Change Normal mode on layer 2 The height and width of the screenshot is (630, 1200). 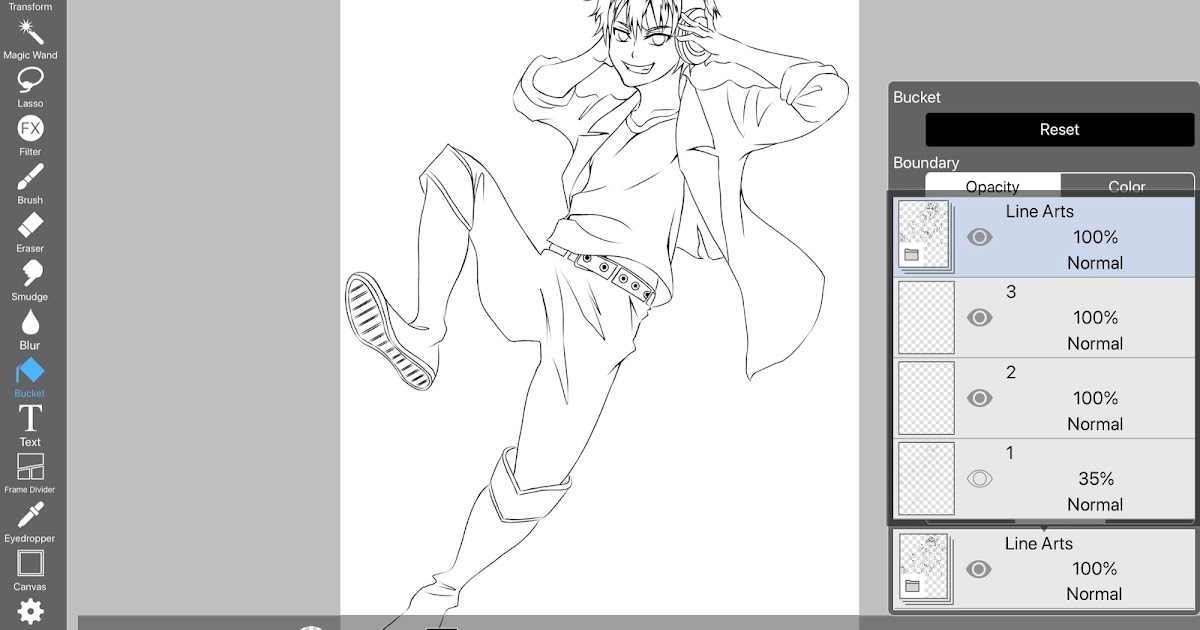pos(1094,423)
